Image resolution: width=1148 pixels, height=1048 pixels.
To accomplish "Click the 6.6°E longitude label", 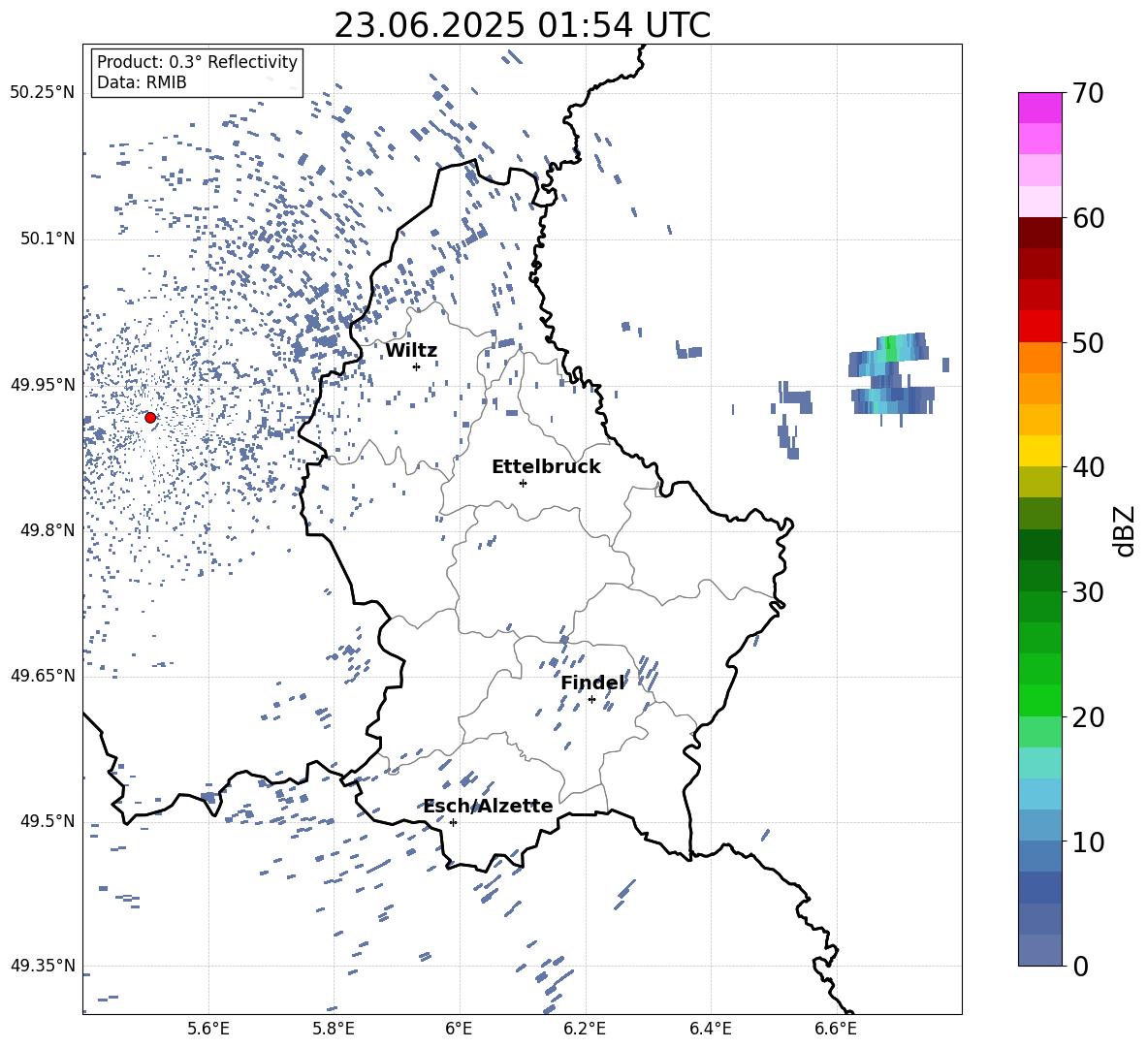I will coord(836,1029).
